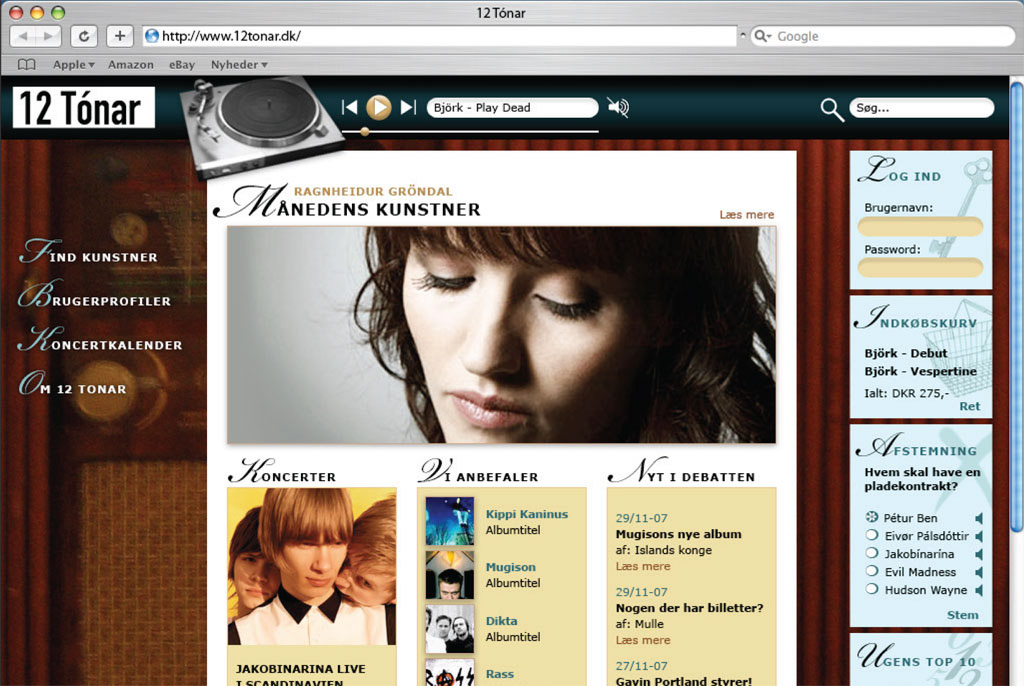Preview Eivør Pálsdóttir with speaker icon
Image resolution: width=1024 pixels, height=686 pixels.
click(x=979, y=536)
